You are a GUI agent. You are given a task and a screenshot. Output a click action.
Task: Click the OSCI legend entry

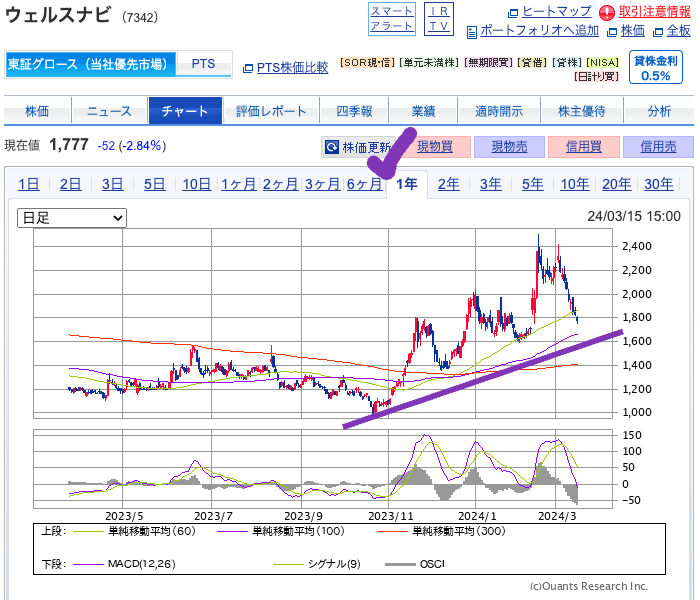[x=415, y=564]
